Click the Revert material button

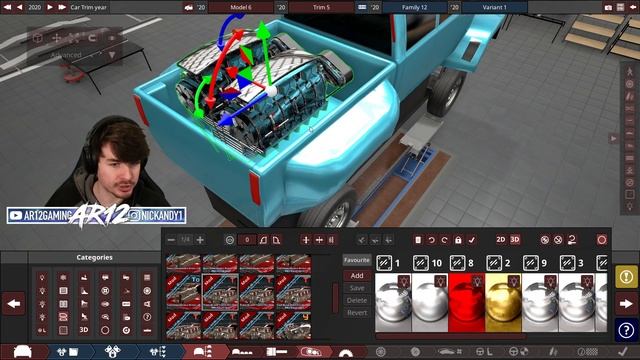357,313
